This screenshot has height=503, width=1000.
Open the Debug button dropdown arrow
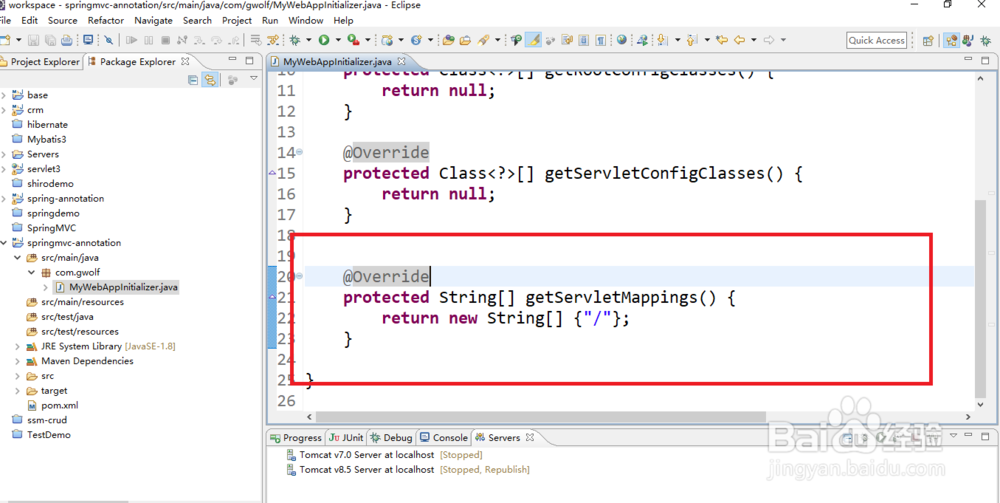tap(309, 40)
